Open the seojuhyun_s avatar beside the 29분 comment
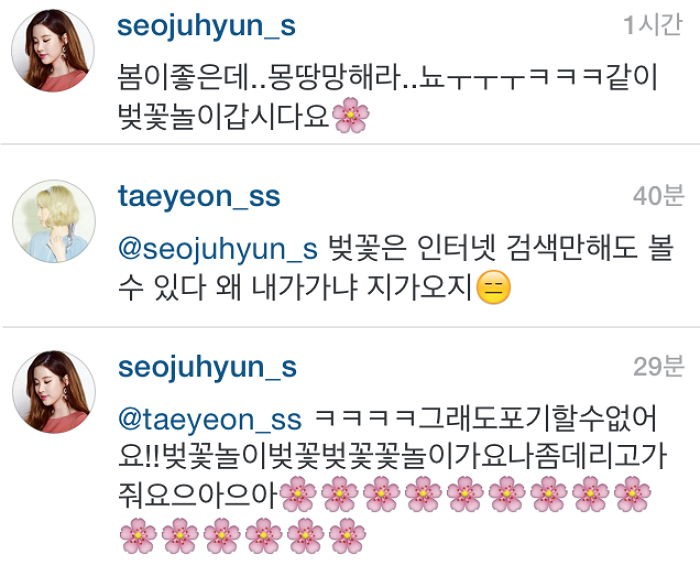 tap(54, 392)
